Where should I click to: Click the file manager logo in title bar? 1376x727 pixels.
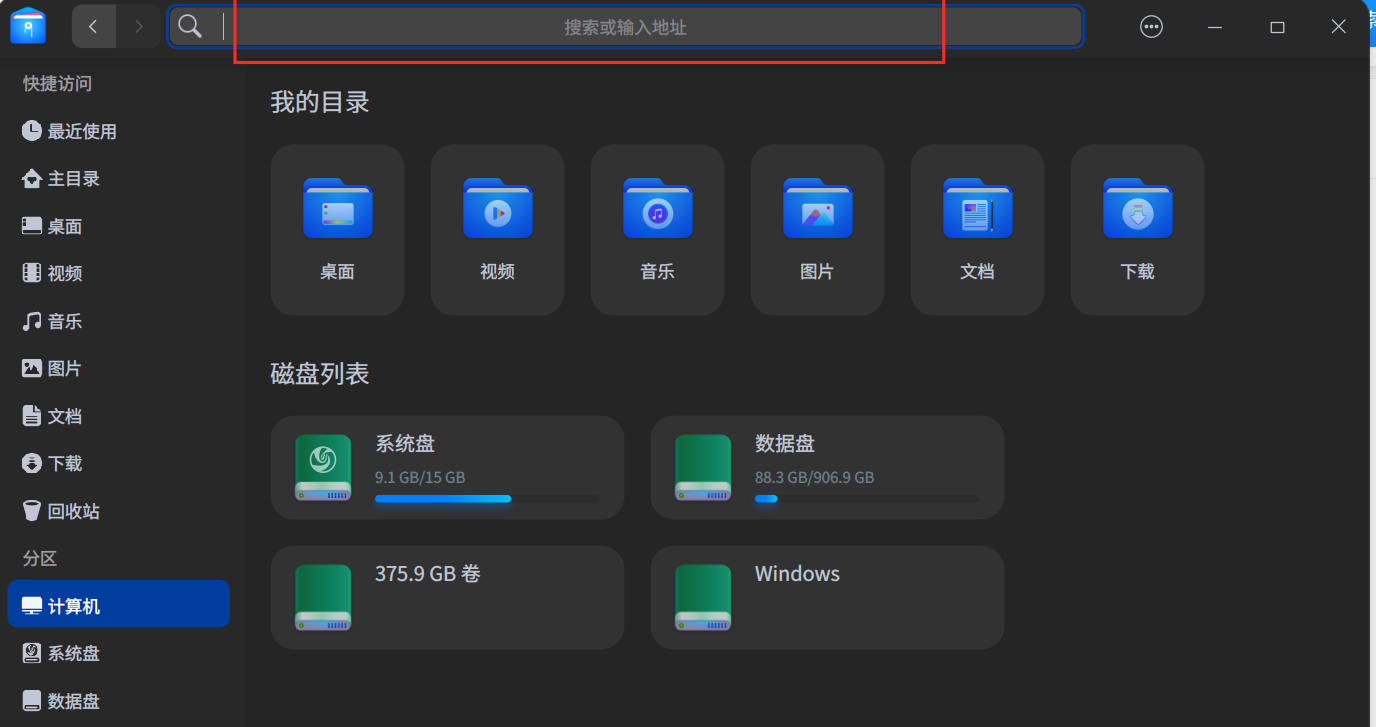[x=28, y=26]
